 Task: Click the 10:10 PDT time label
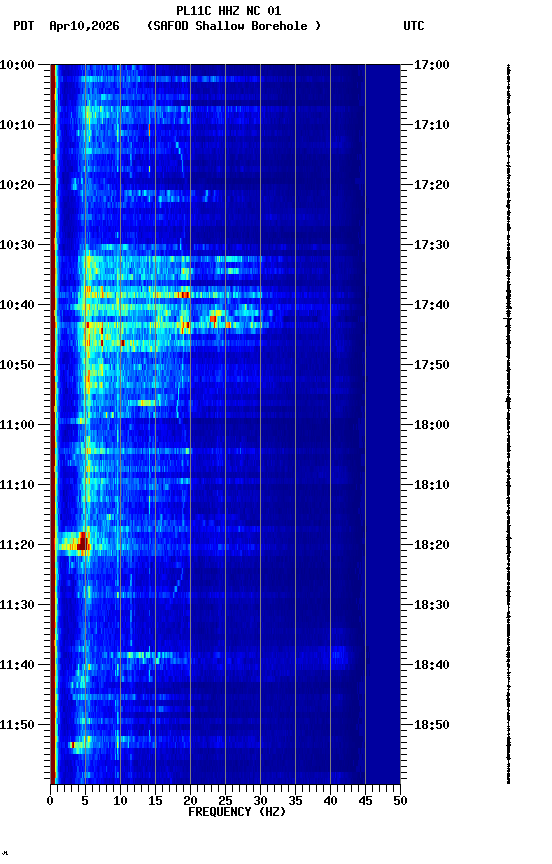(17, 125)
